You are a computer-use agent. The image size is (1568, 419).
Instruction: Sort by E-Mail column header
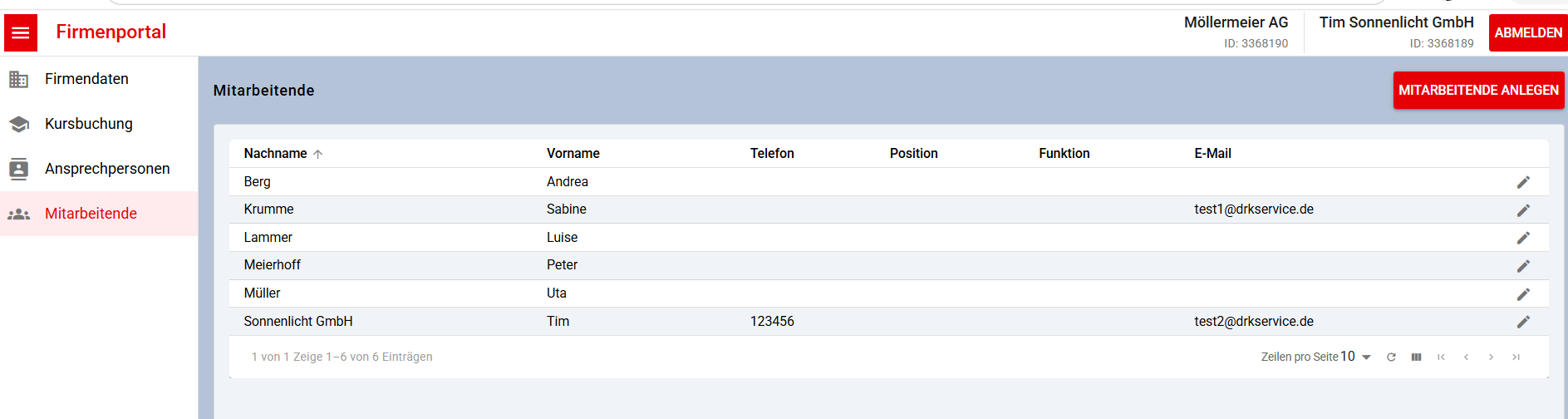[1212, 154]
